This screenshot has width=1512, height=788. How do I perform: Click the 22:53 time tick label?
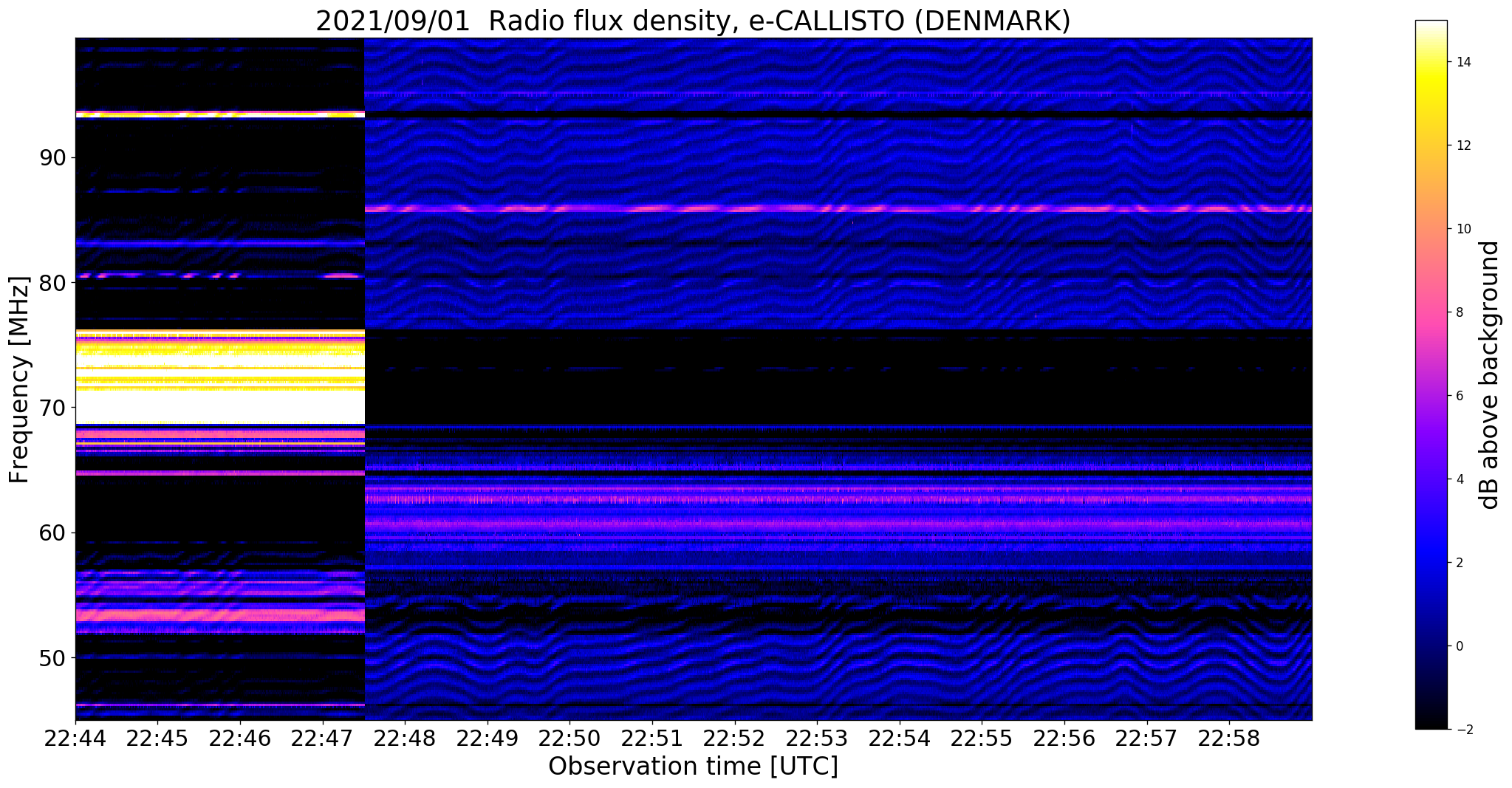pos(817,739)
